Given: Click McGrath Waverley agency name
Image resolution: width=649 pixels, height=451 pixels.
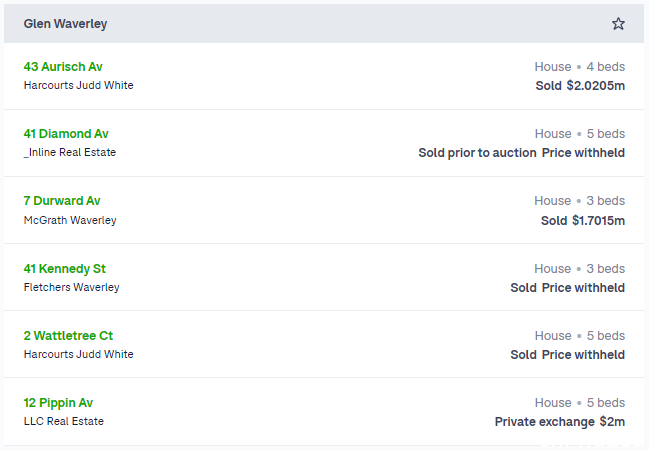Looking at the screenshot, I should click(x=70, y=220).
